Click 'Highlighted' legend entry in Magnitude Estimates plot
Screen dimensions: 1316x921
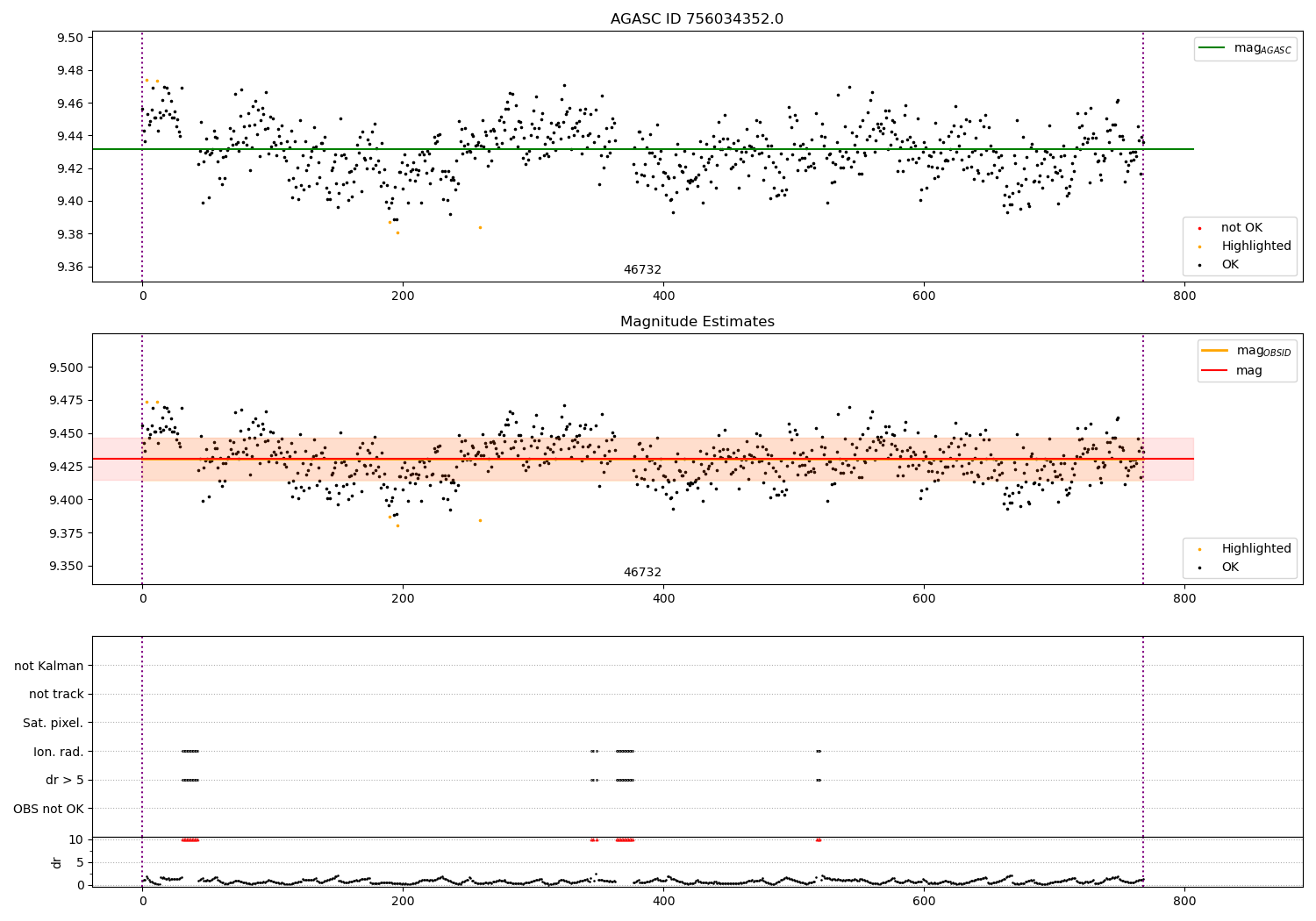tap(1256, 549)
